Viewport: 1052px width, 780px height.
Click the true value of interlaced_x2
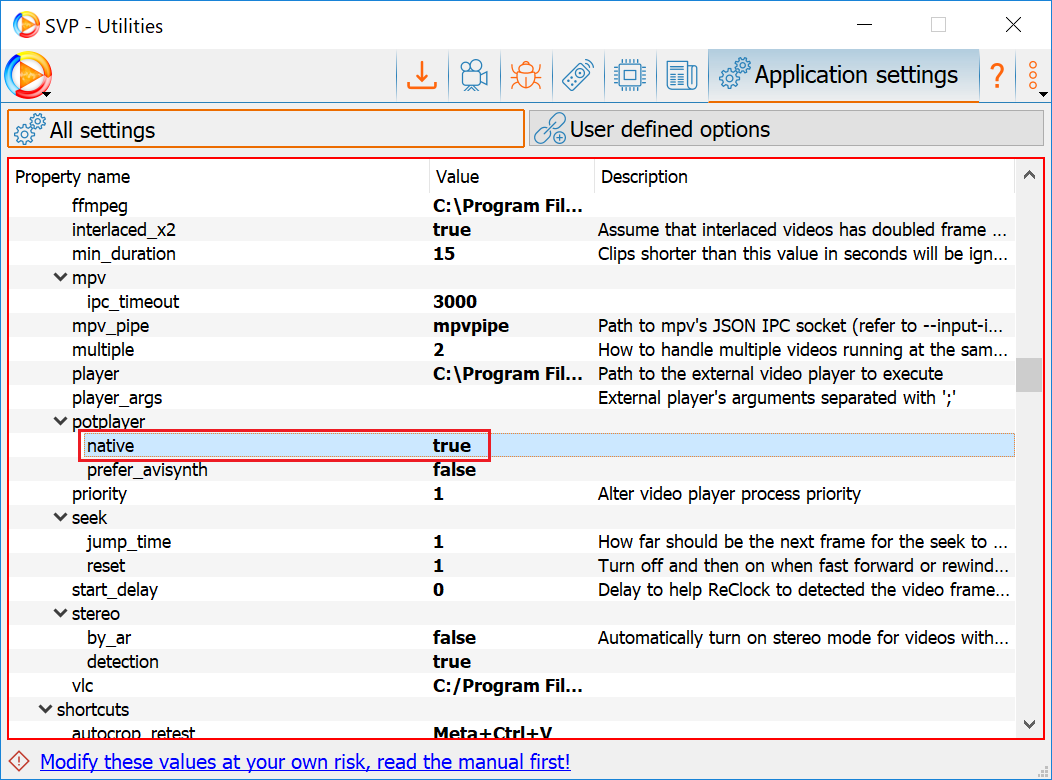pyautogui.click(x=452, y=229)
